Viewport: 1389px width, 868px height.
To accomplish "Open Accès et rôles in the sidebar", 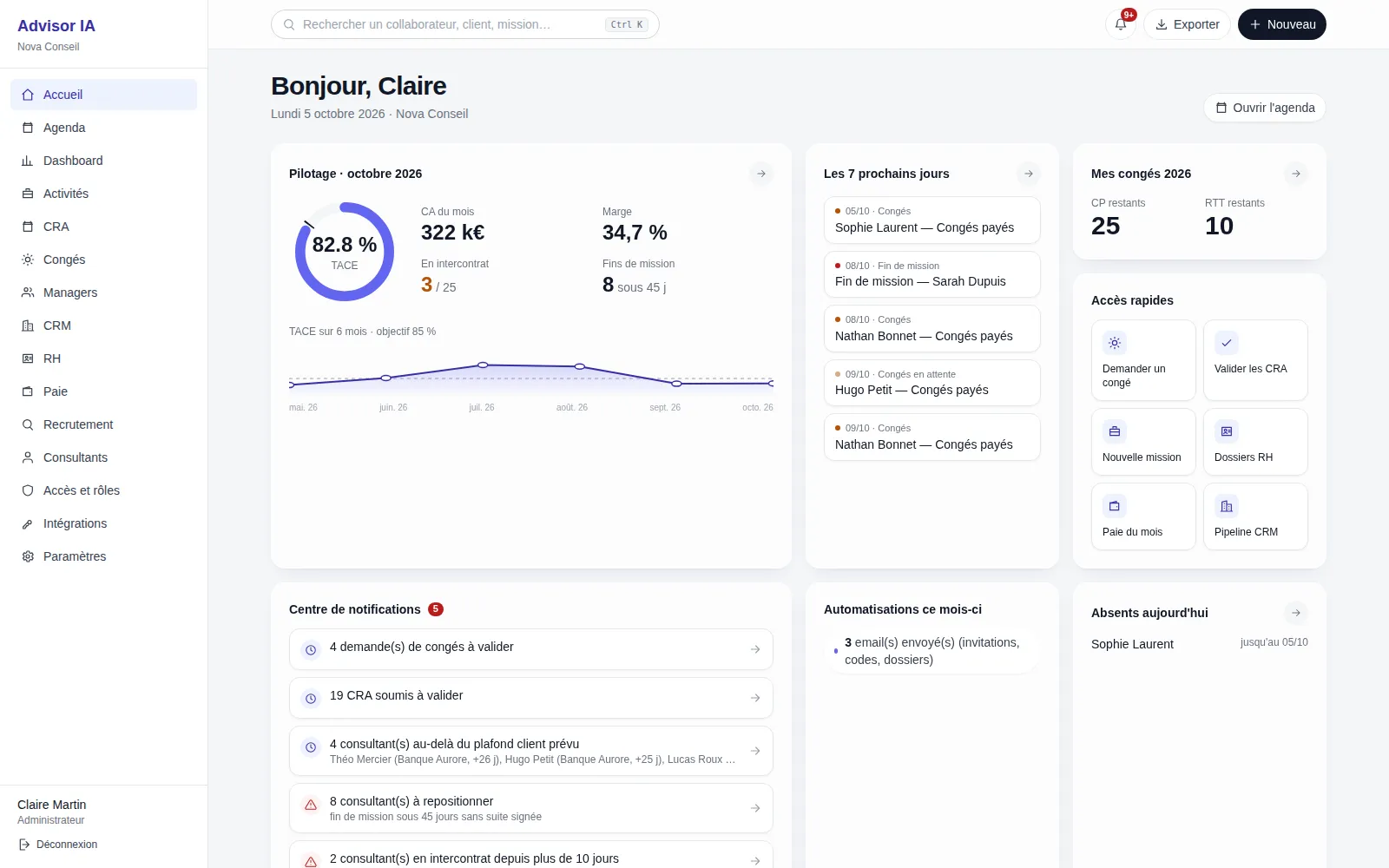I will pos(104,490).
